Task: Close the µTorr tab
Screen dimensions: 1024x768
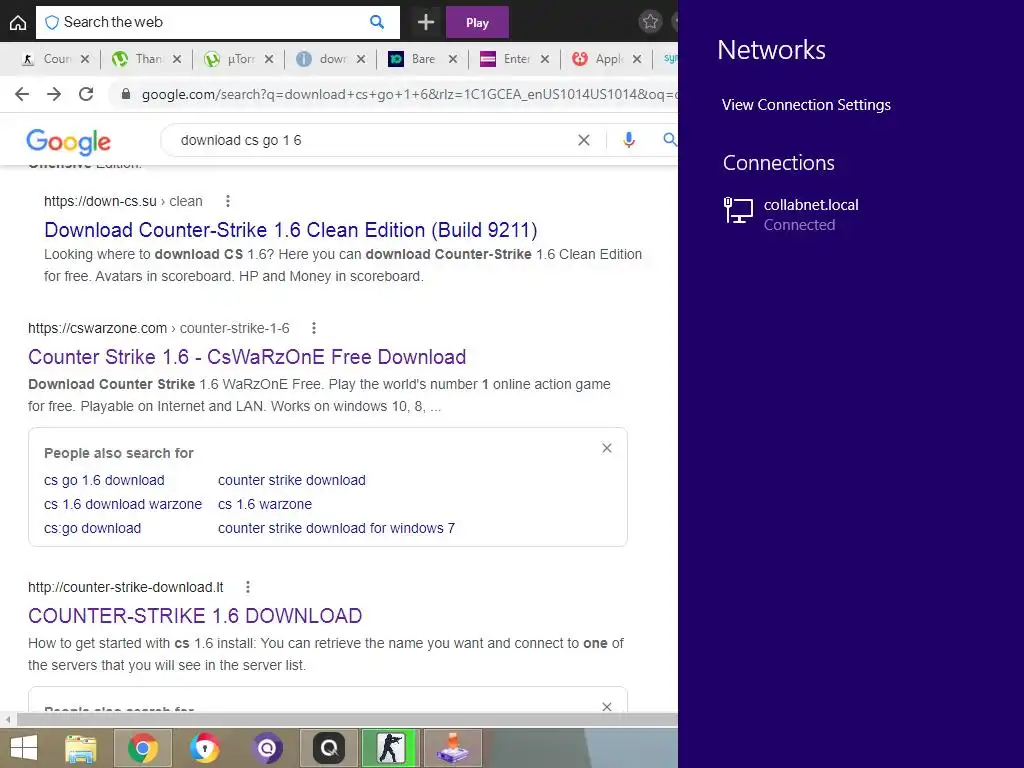Action: point(269,59)
